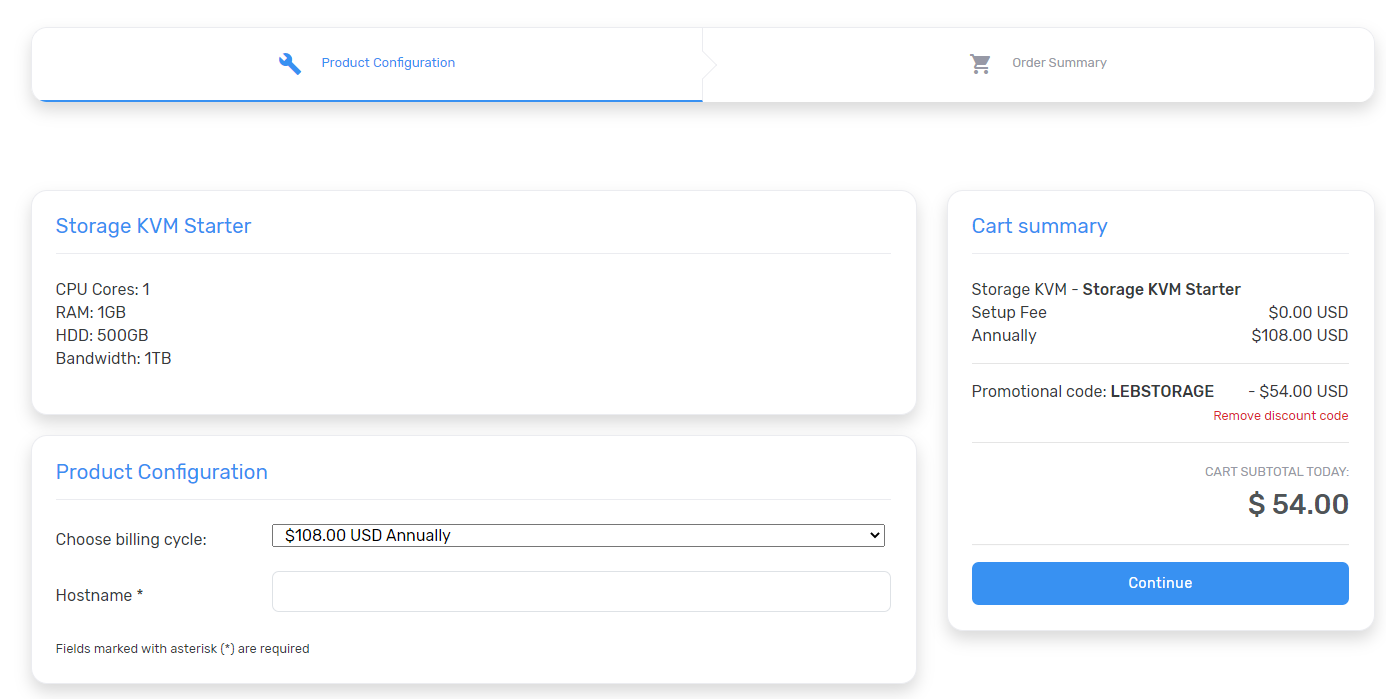
Task: Click the Bandwidth: 1TB specification line
Action: pos(113,359)
